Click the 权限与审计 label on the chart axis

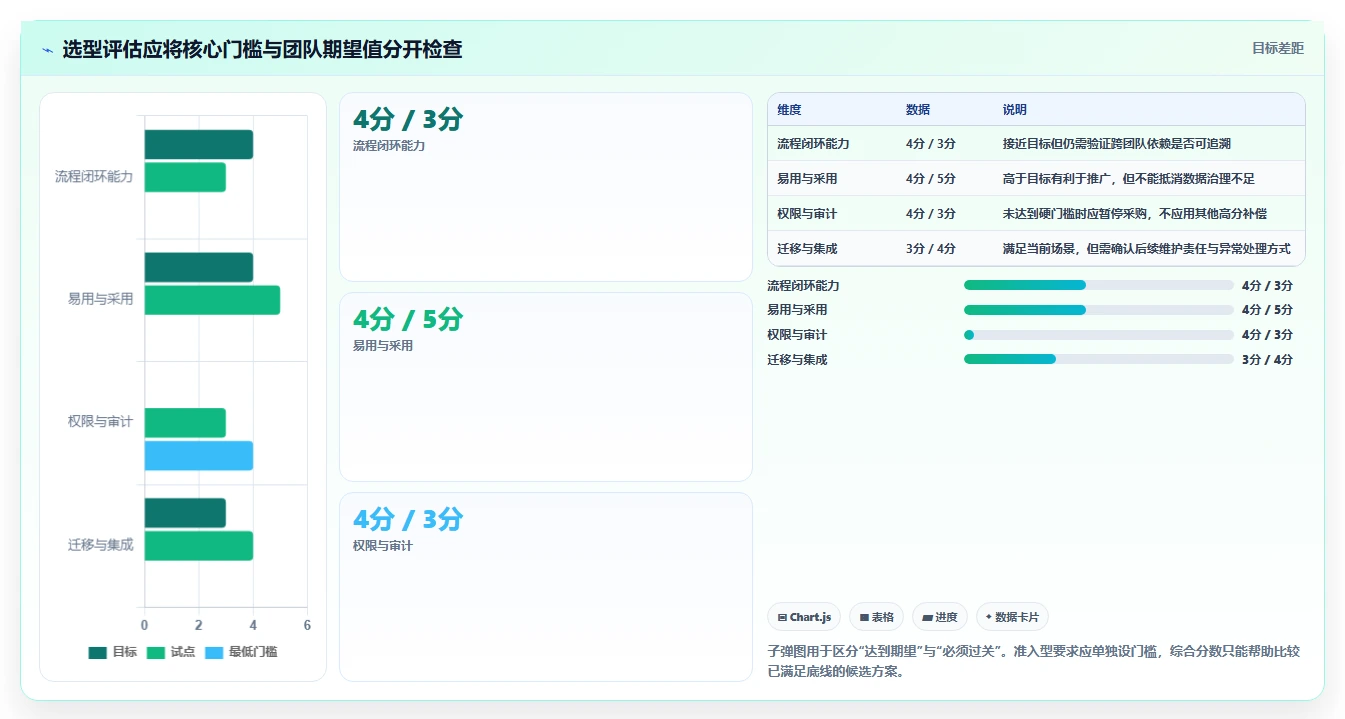tap(100, 422)
